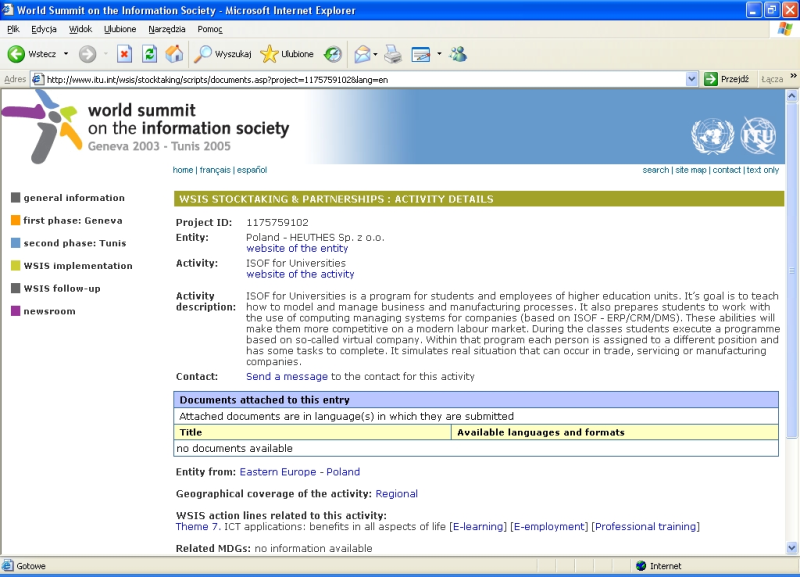Click the Print printer icon

click(393, 54)
